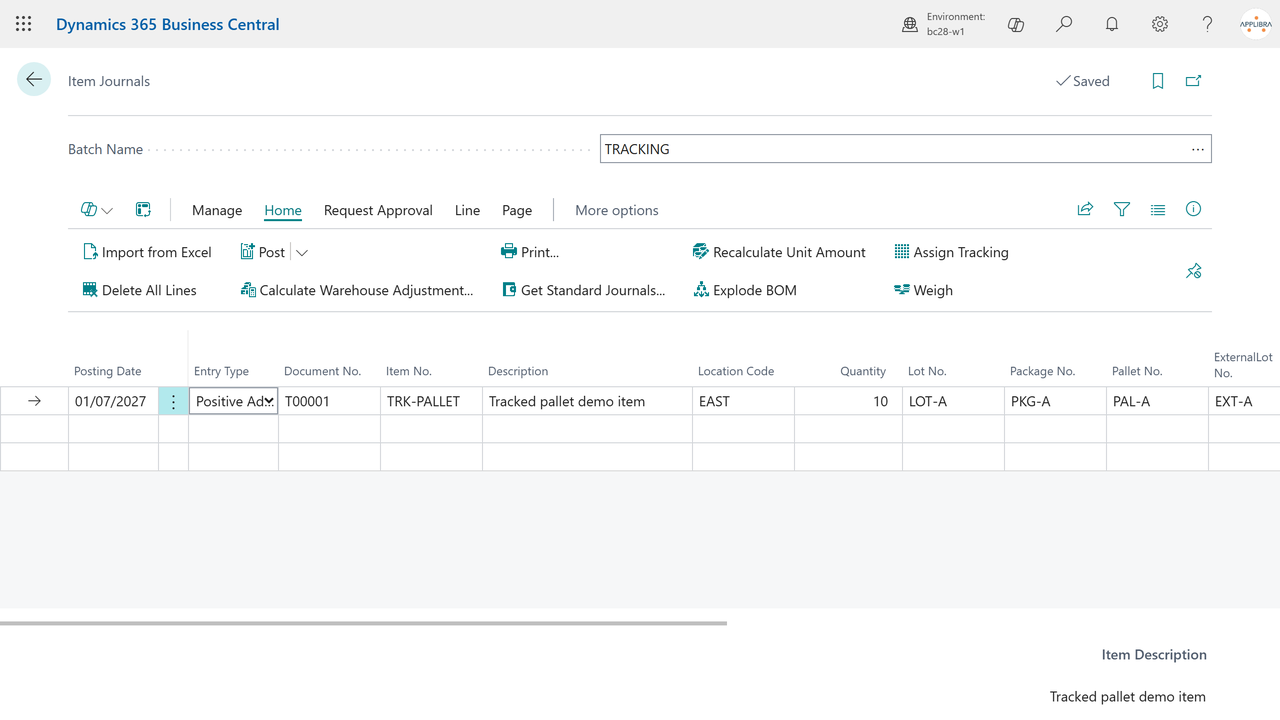This screenshot has height=720, width=1280.
Task: Click the ExternalLot No. cell EXT-A
Action: (x=1244, y=401)
